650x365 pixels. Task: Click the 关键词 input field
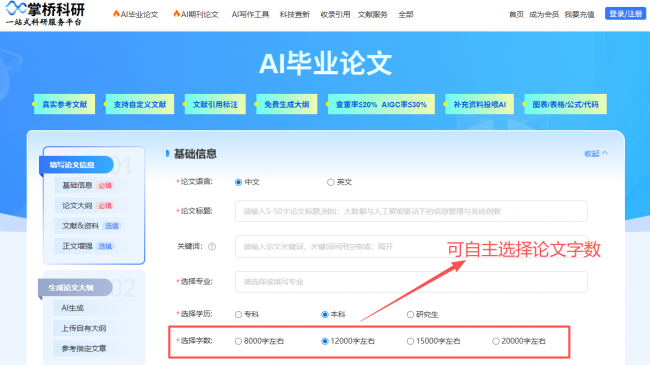(411, 246)
